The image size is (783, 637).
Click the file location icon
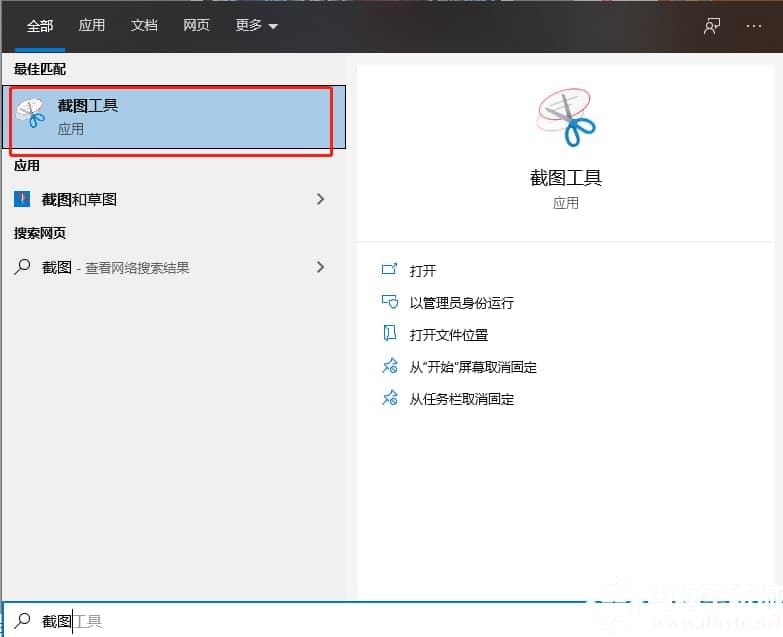click(x=390, y=333)
